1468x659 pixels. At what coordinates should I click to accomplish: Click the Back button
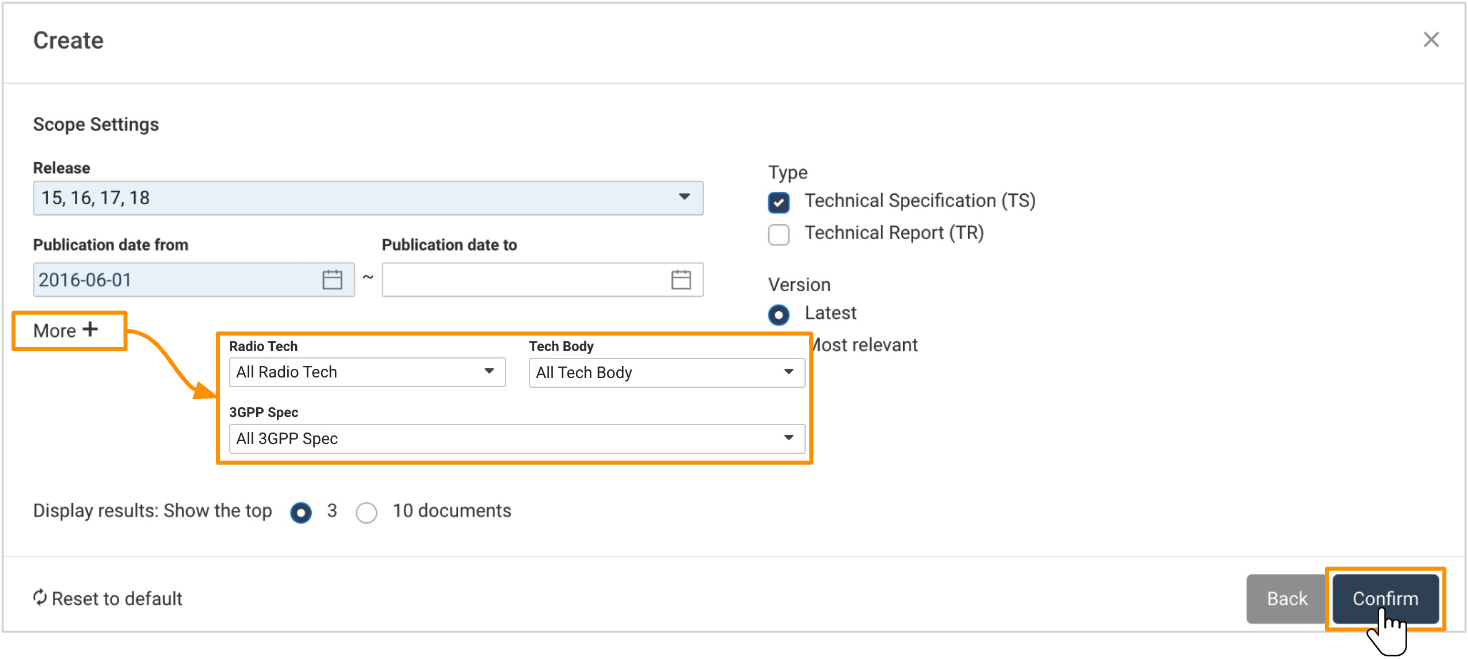(x=1287, y=599)
